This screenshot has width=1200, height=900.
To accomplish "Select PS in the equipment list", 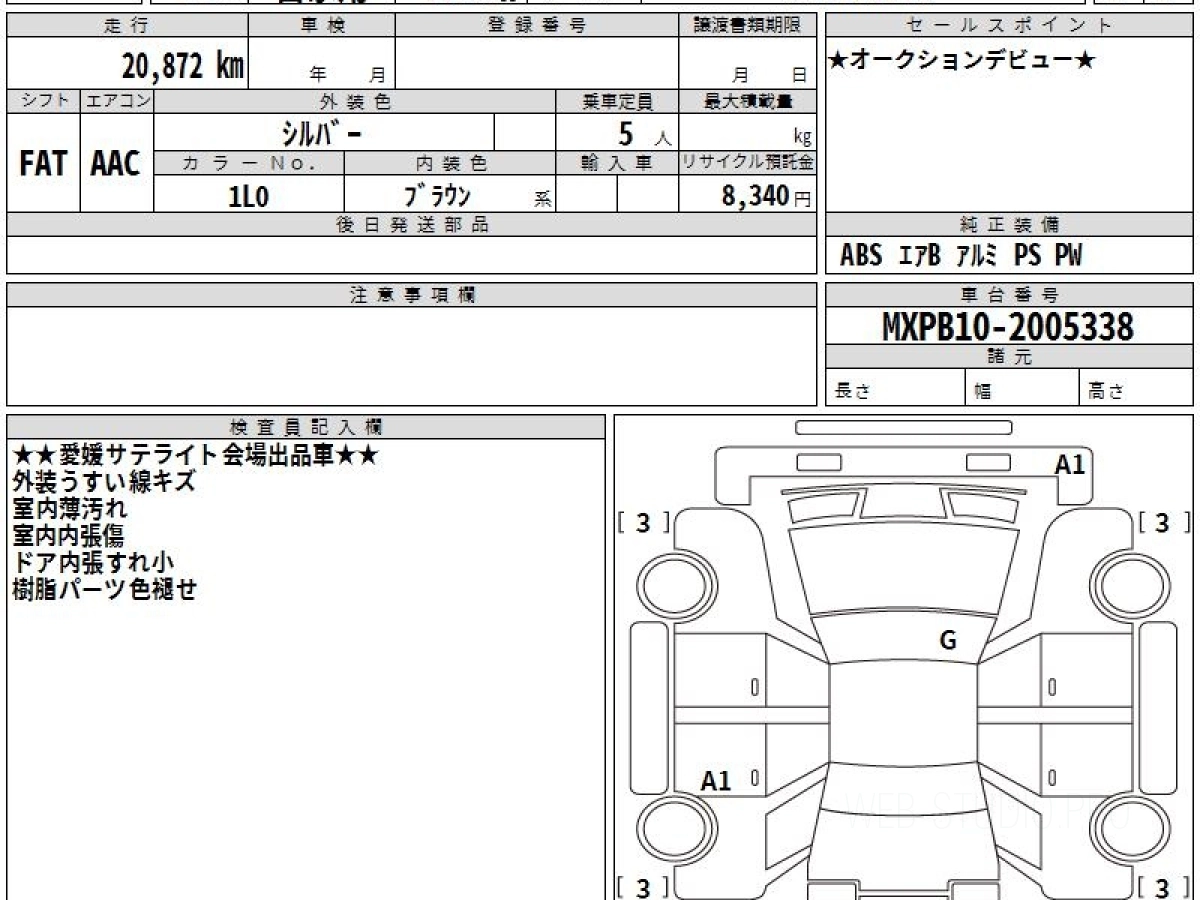I will 1028,256.
